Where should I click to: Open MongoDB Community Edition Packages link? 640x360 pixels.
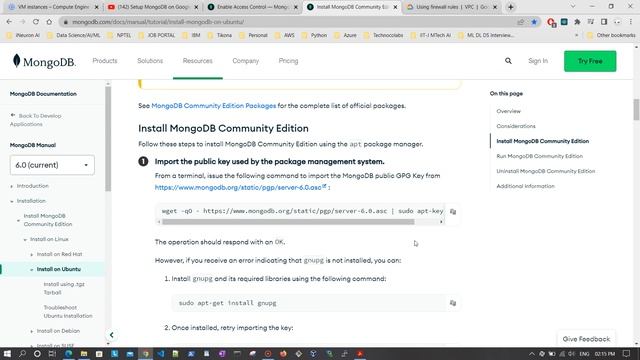coord(213,106)
